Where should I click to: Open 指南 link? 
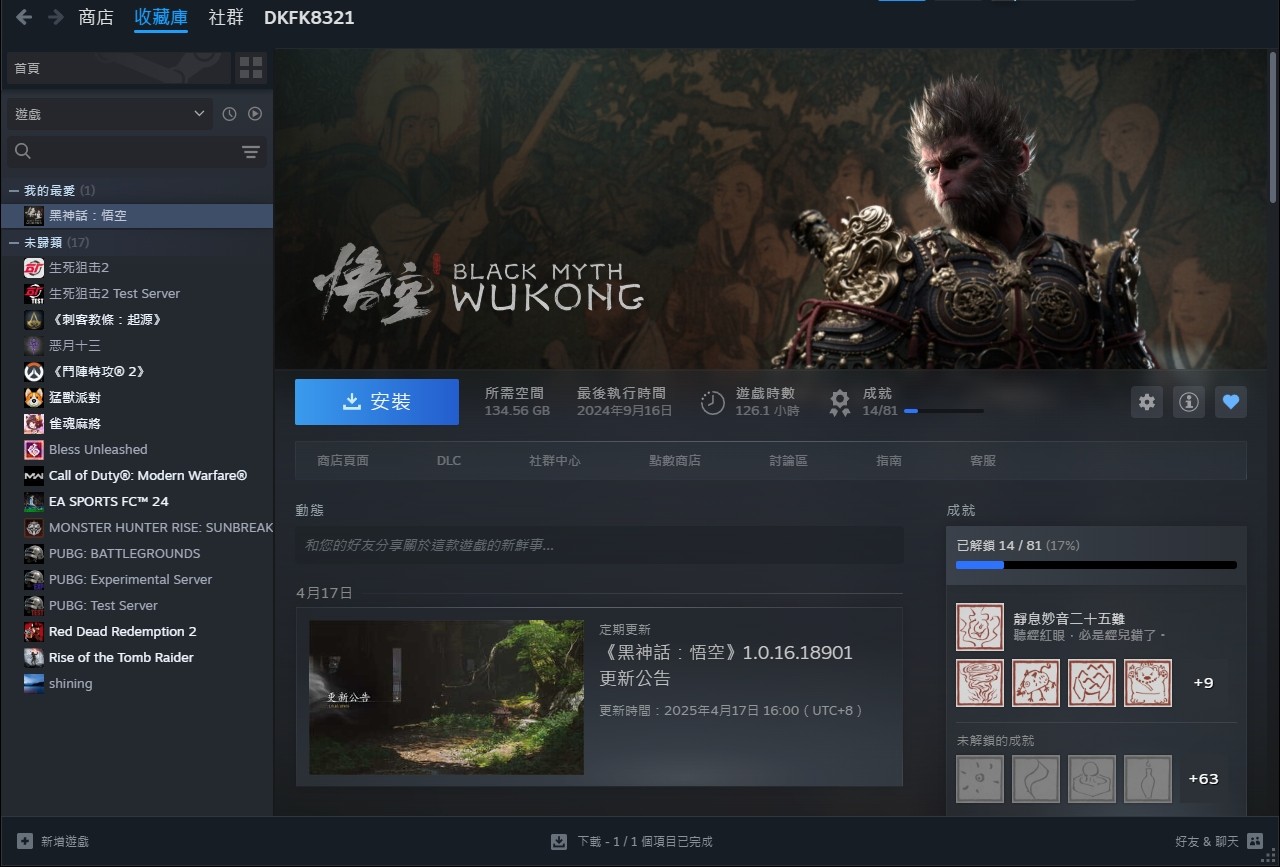tap(889, 460)
